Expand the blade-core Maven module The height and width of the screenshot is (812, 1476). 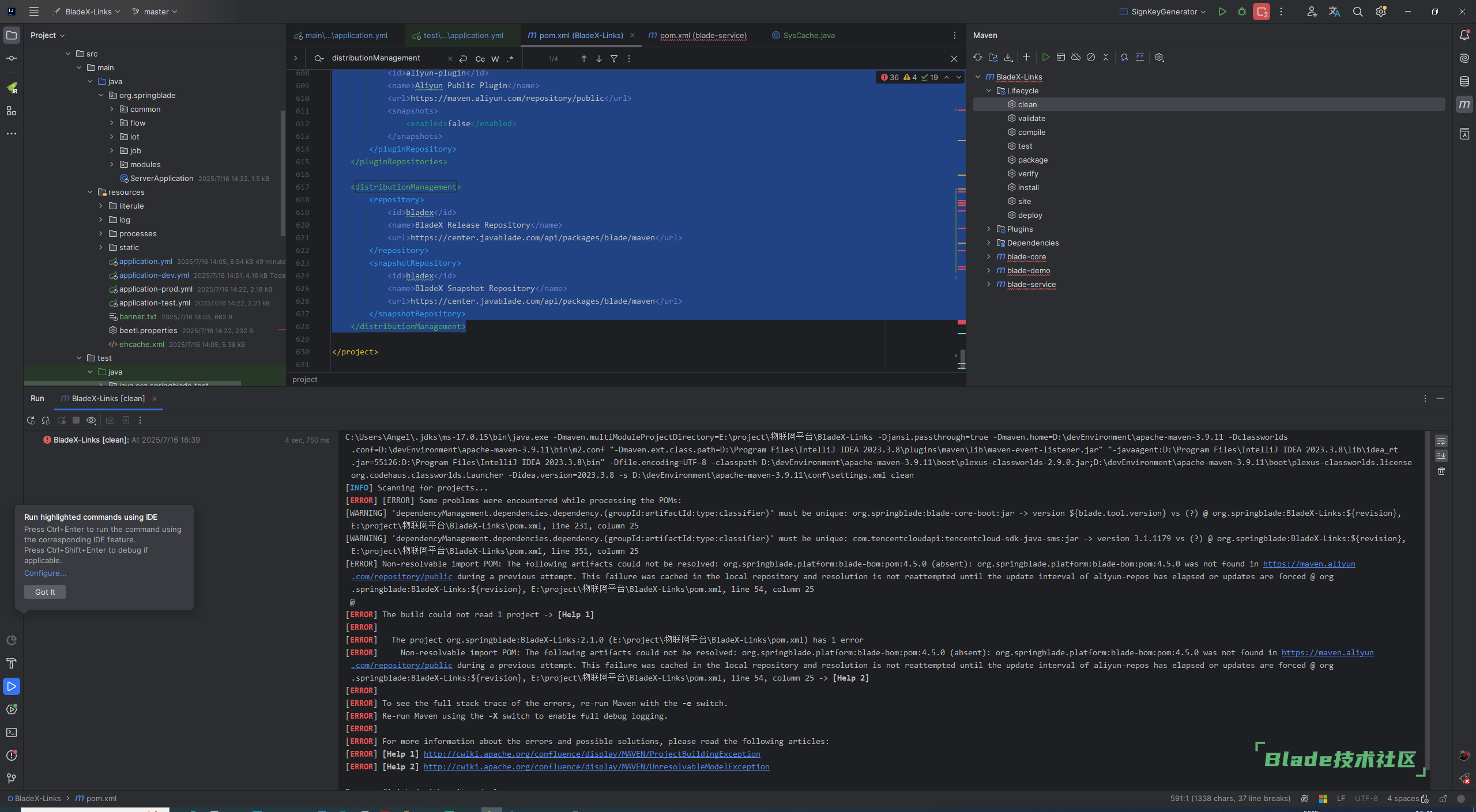(x=988, y=256)
